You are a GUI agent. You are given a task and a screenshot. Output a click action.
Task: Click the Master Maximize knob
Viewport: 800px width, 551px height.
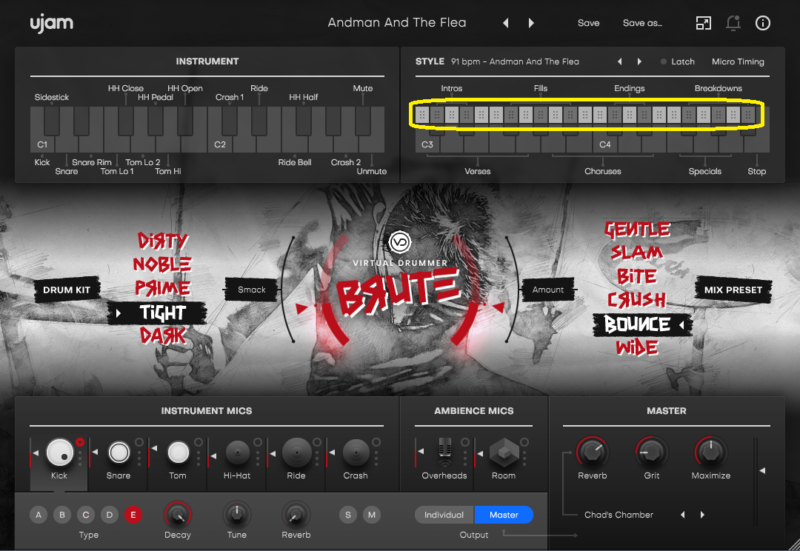pos(711,452)
